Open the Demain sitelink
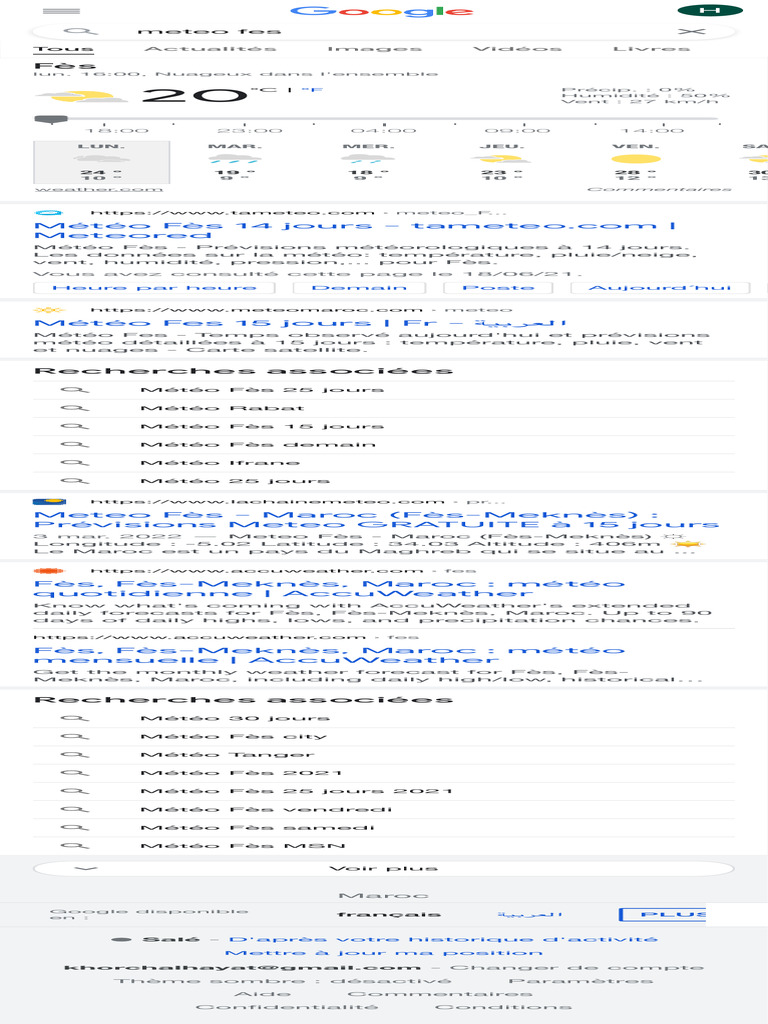The height and width of the screenshot is (1024, 768). [x=359, y=287]
